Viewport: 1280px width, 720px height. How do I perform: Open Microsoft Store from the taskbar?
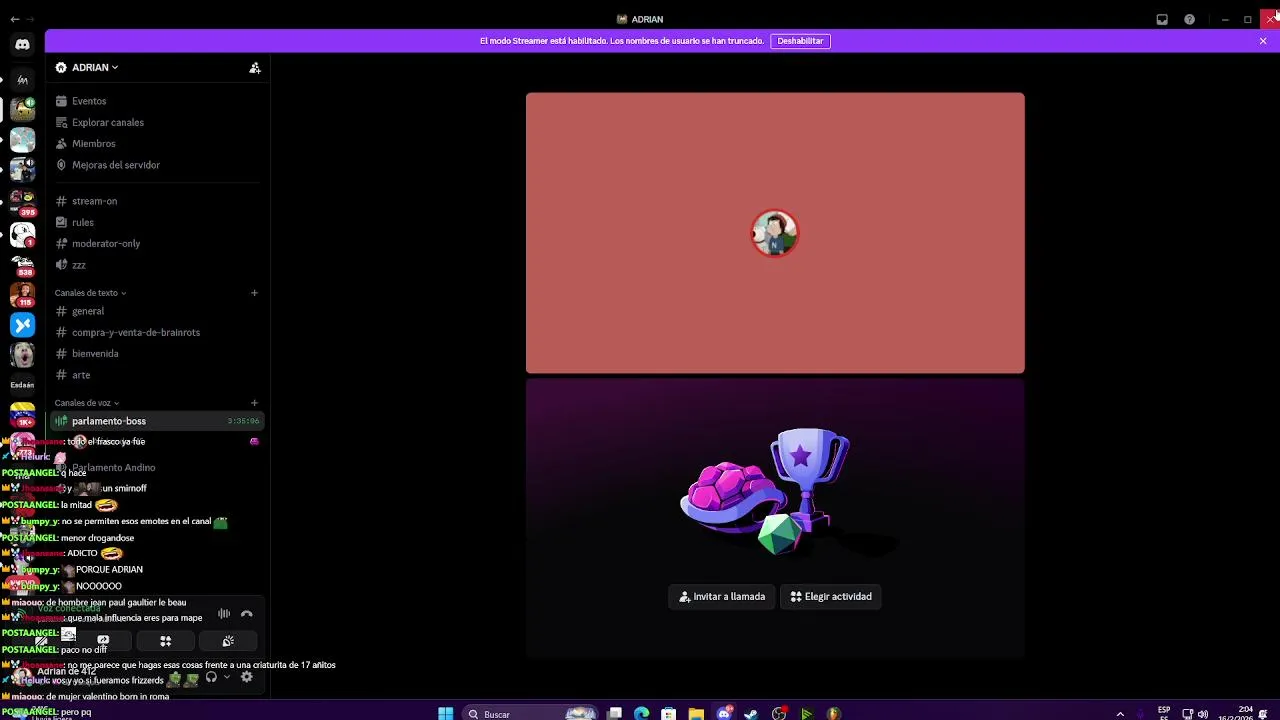click(x=669, y=714)
